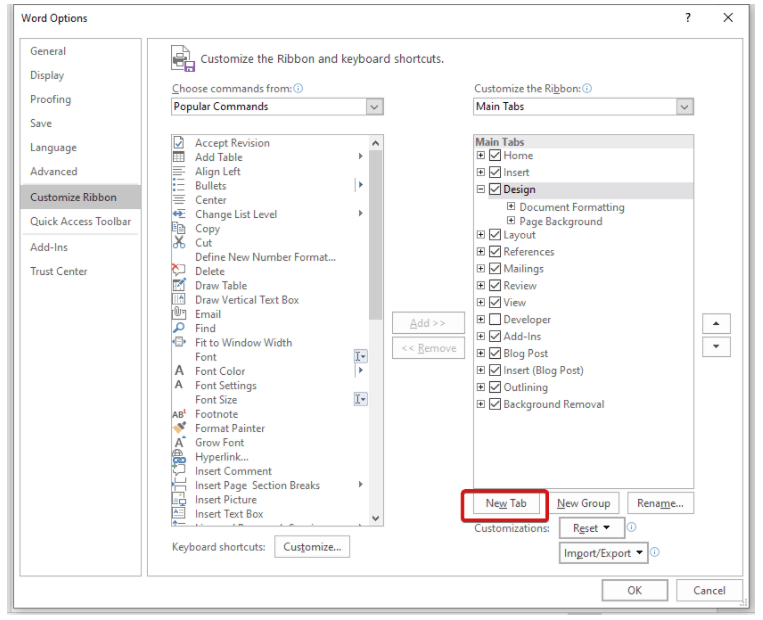Uncheck the Blog Post checkbox
The height and width of the screenshot is (620, 763).
click(495, 353)
